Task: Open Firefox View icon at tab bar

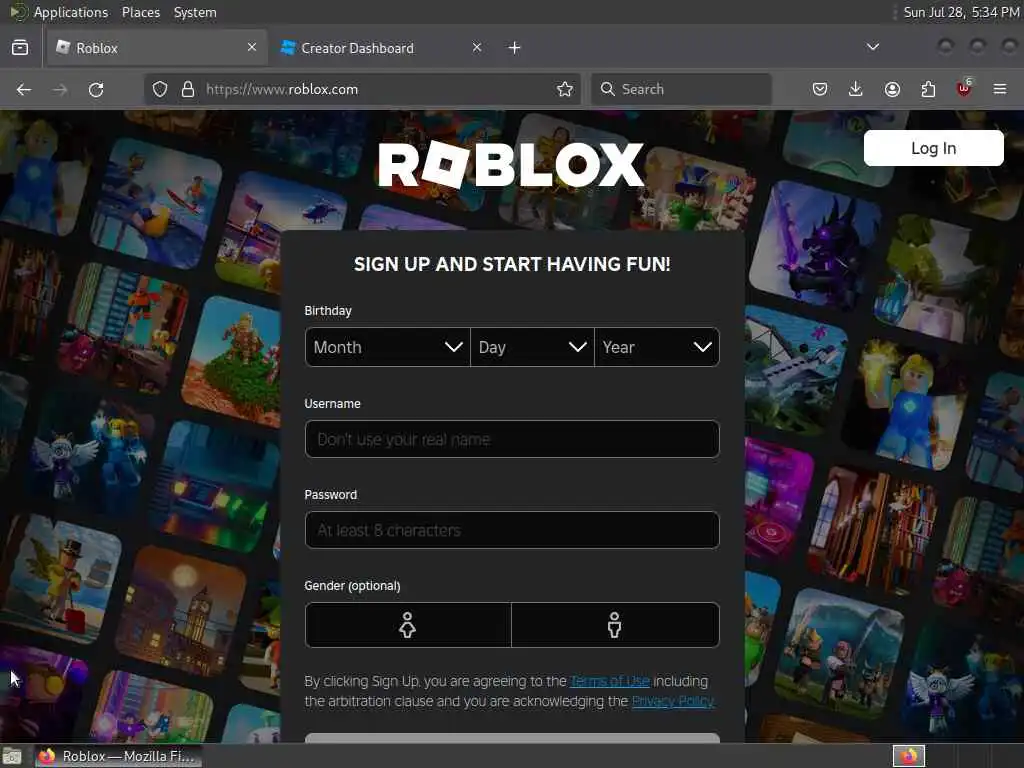Action: tap(20, 48)
